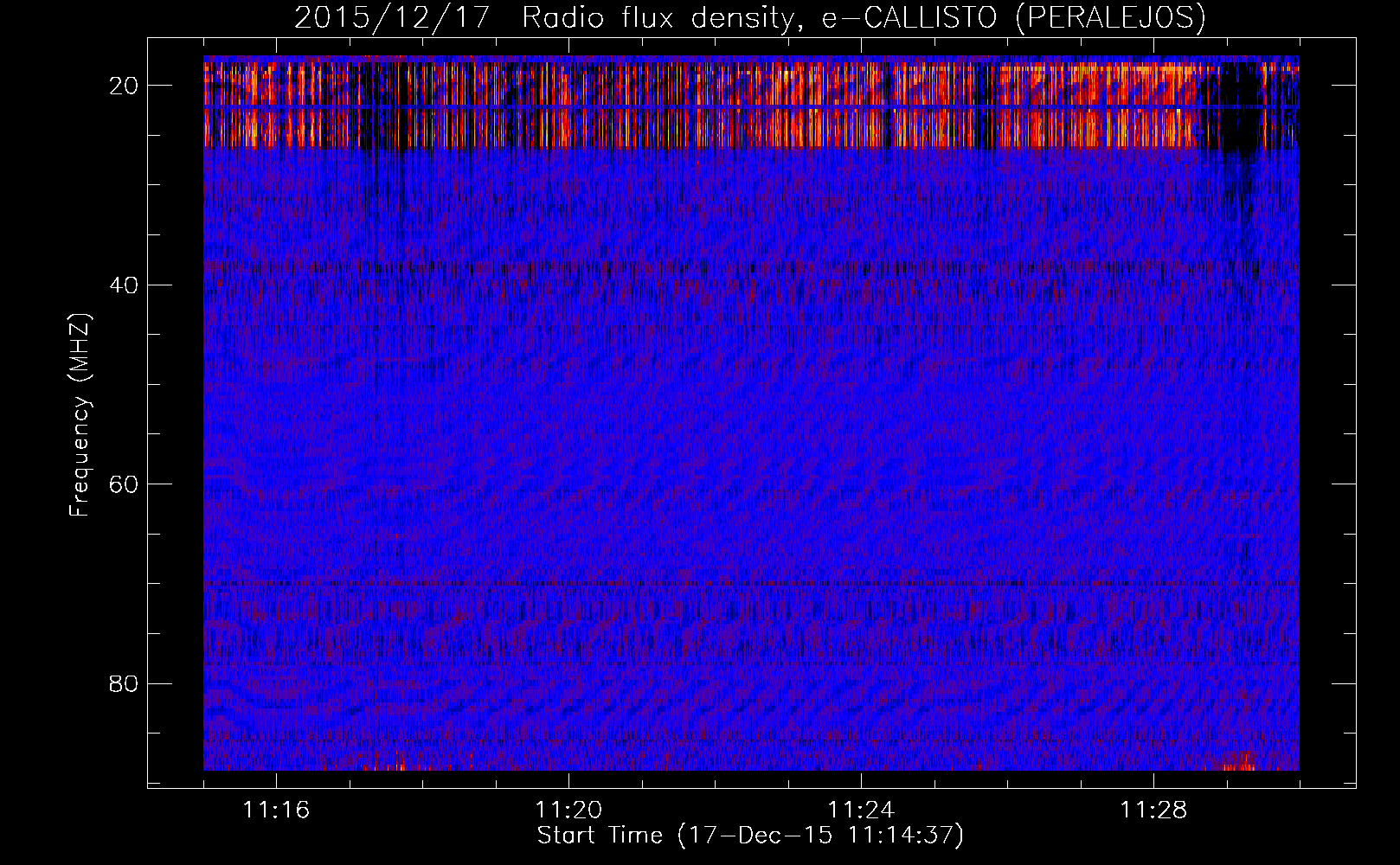
Task: Click the plot title mentioning e-CALLISTO (PERALEJOS)
Action: pyautogui.click(x=749, y=17)
